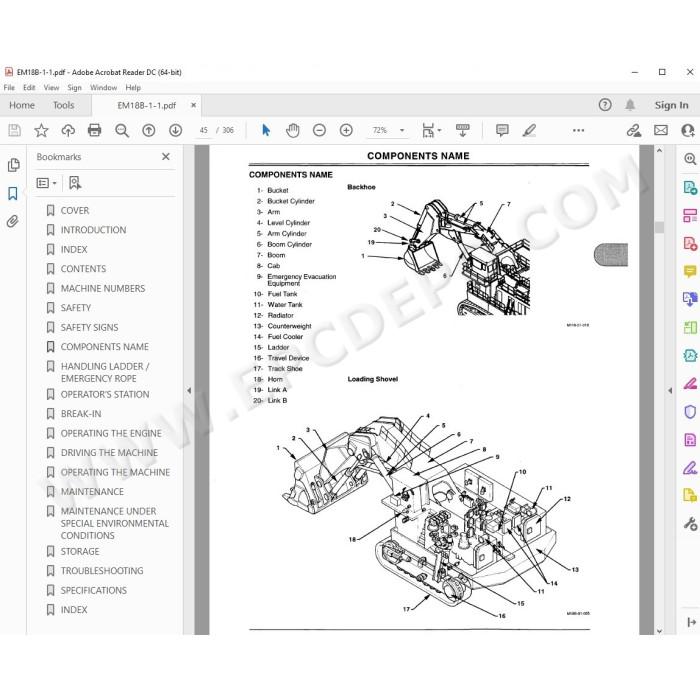Click the page number input field

(x=204, y=130)
